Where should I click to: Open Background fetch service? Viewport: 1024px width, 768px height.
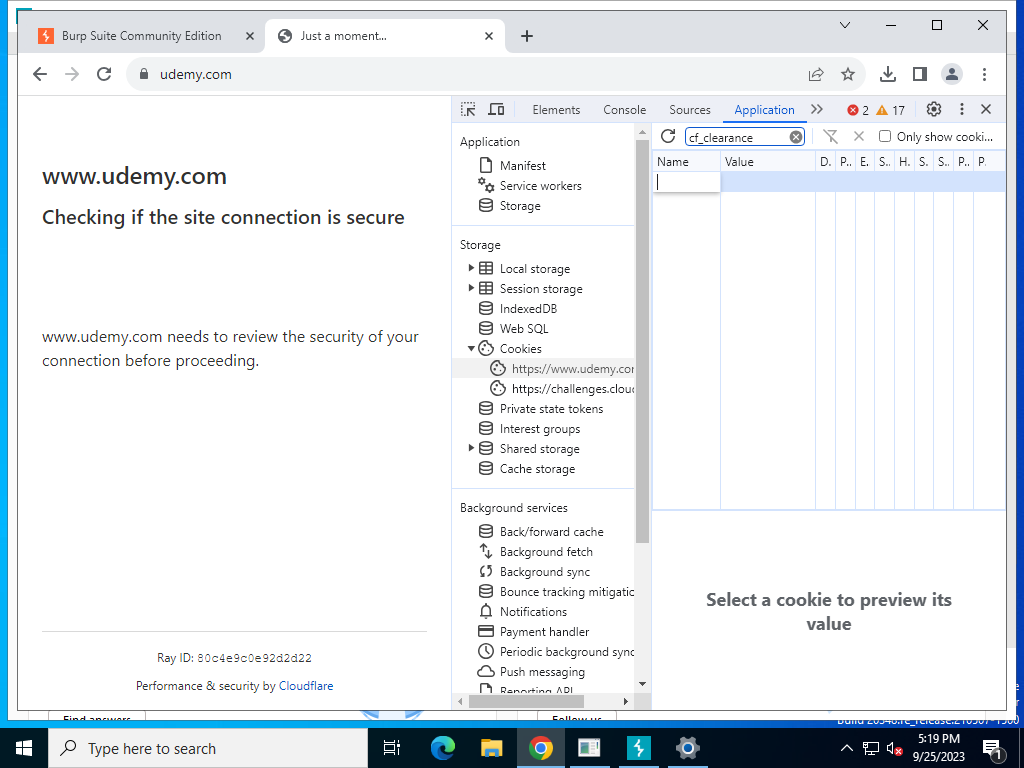[546, 552]
